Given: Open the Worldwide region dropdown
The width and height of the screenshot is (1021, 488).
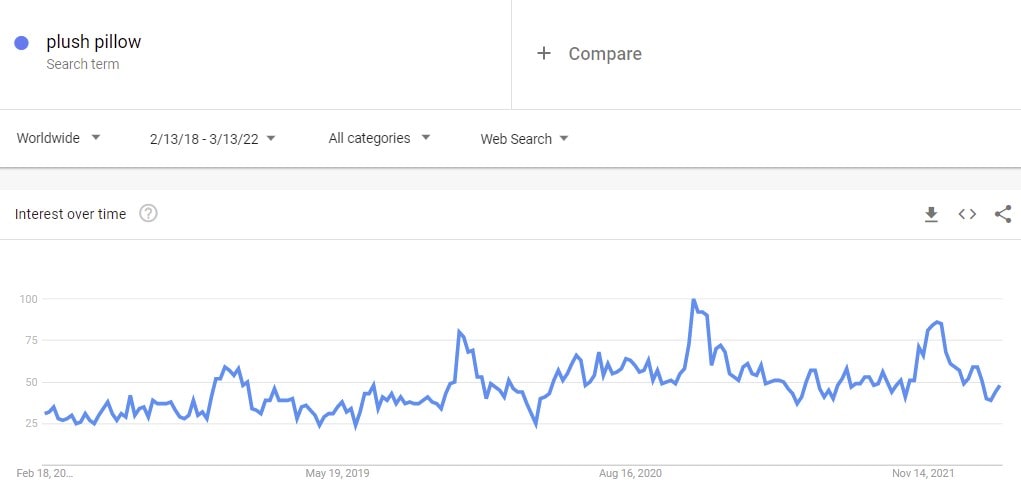Looking at the screenshot, I should [x=59, y=138].
